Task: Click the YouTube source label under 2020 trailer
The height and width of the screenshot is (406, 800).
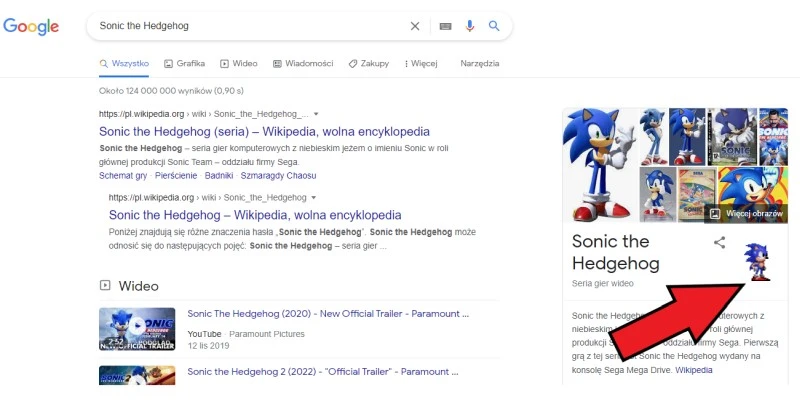Action: (x=204, y=334)
